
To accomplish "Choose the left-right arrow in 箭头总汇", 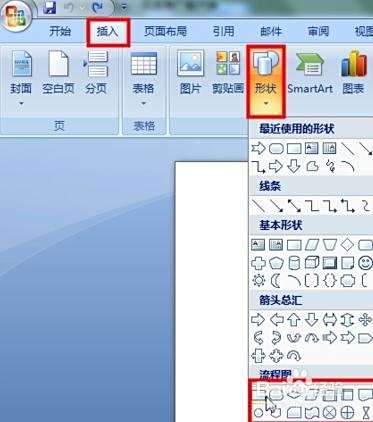I will pos(330,320).
